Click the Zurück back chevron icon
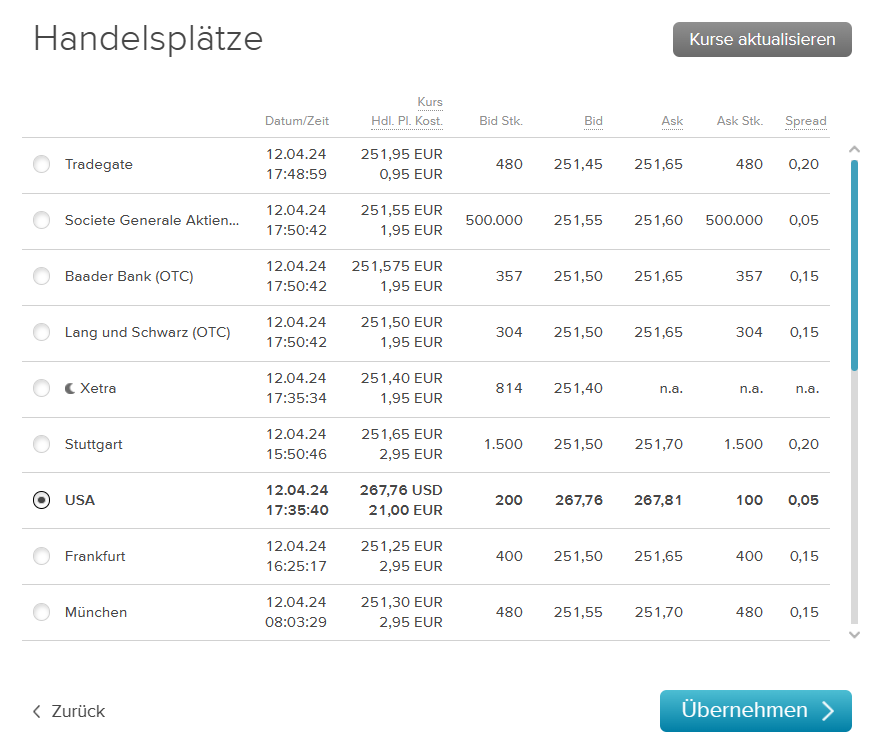 tap(37, 711)
